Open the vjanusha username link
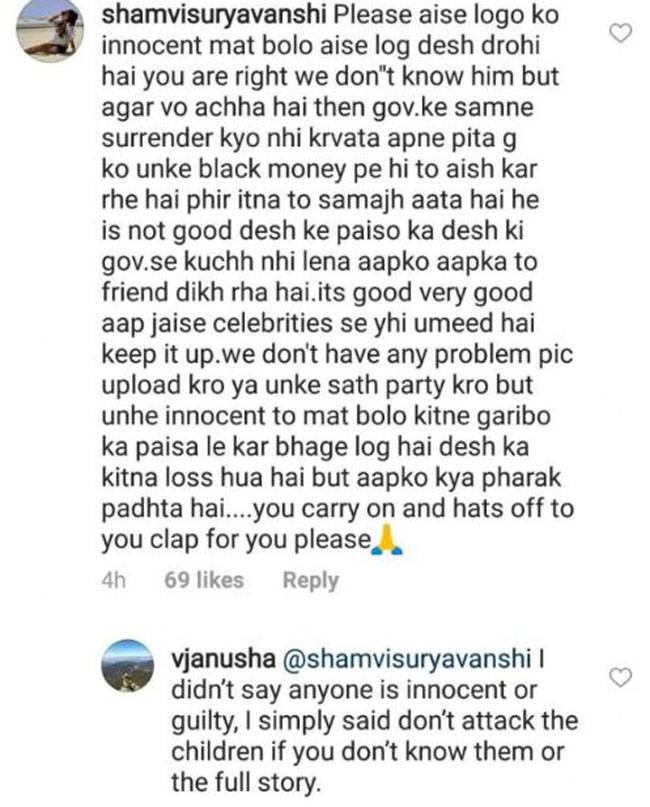650x807 pixels. pyautogui.click(x=223, y=659)
